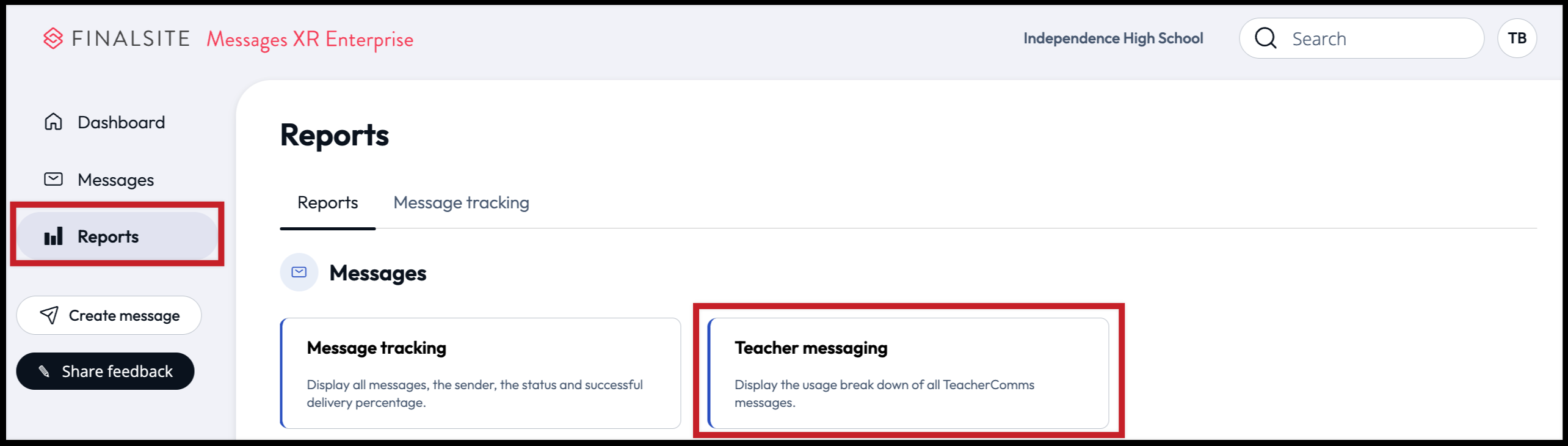
Task: Click the Create message button
Action: click(x=109, y=315)
